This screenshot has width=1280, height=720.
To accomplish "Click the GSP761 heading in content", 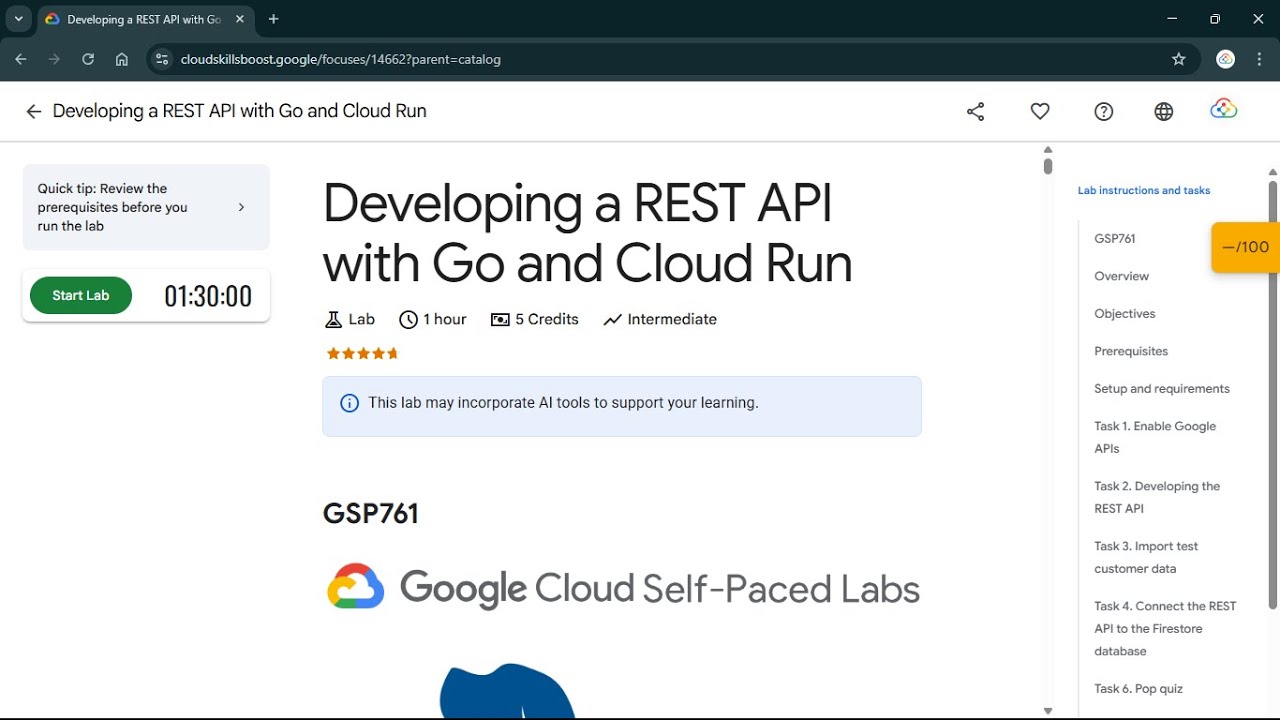I will coord(371,513).
